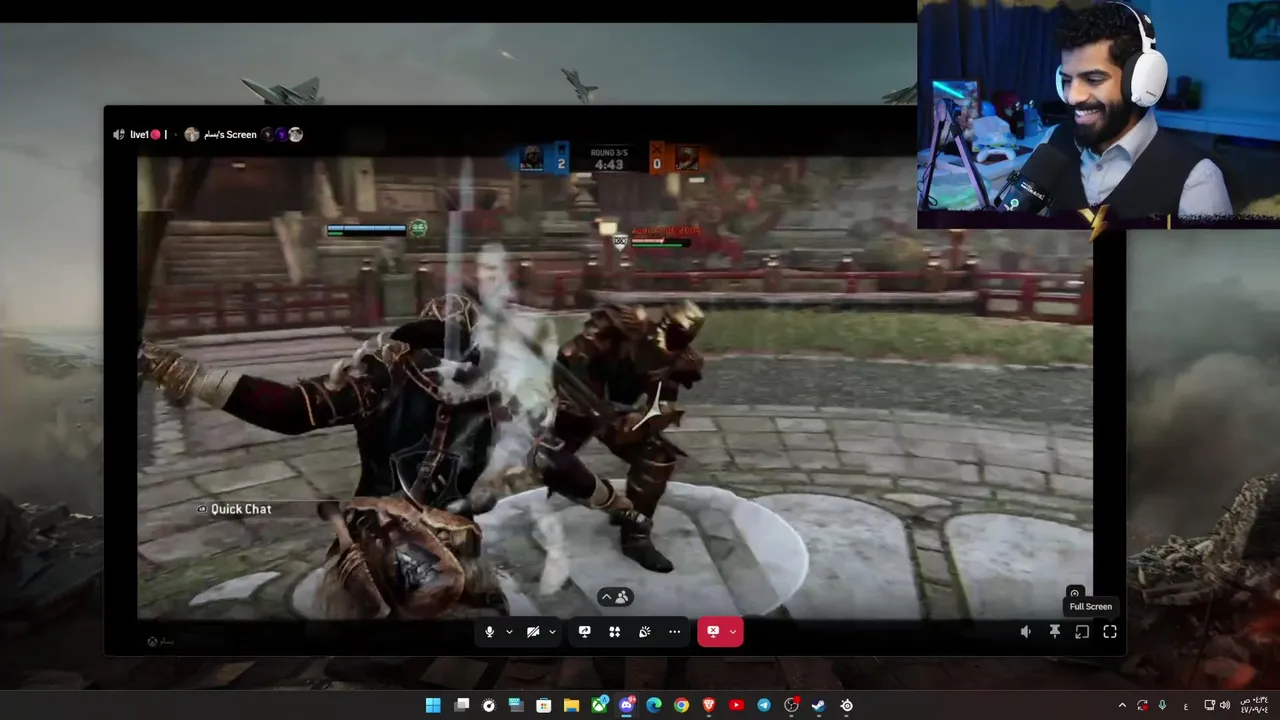This screenshot has width=1280, height=720.
Task: Open File Explorer from taskbar
Action: (571, 705)
